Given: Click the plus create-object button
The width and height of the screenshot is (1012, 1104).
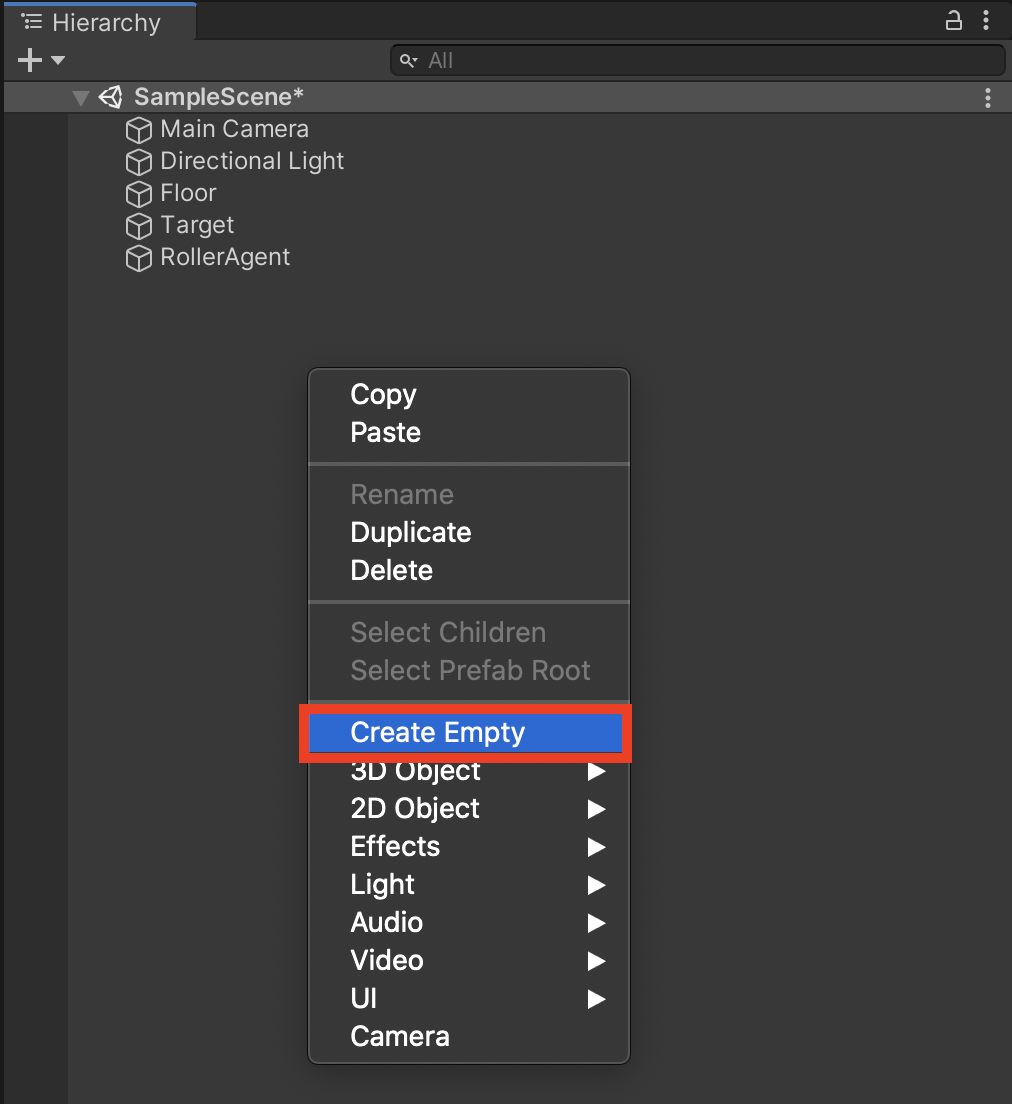Looking at the screenshot, I should pos(30,61).
